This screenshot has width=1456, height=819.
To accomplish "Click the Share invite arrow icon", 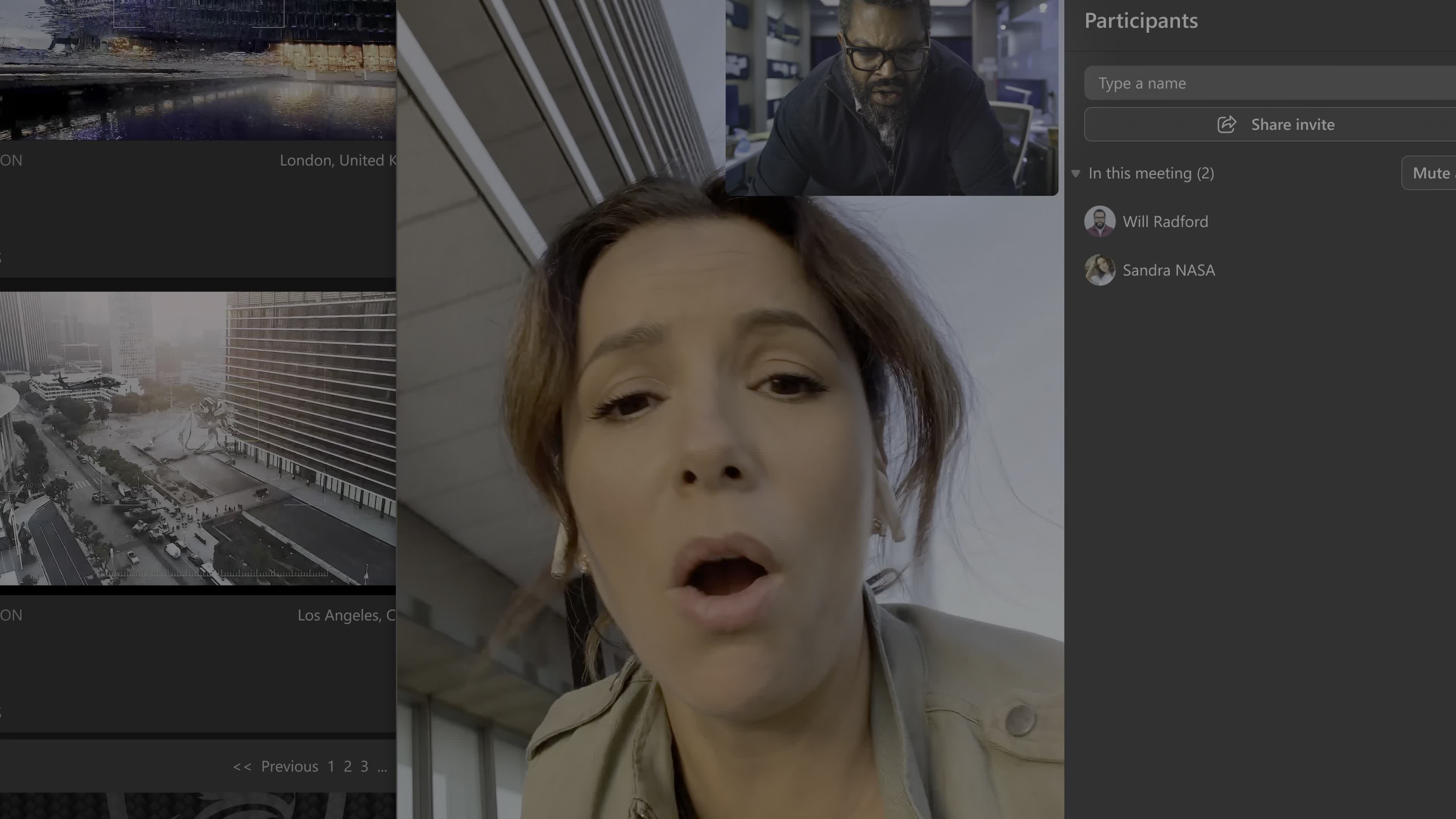I will point(1226,124).
